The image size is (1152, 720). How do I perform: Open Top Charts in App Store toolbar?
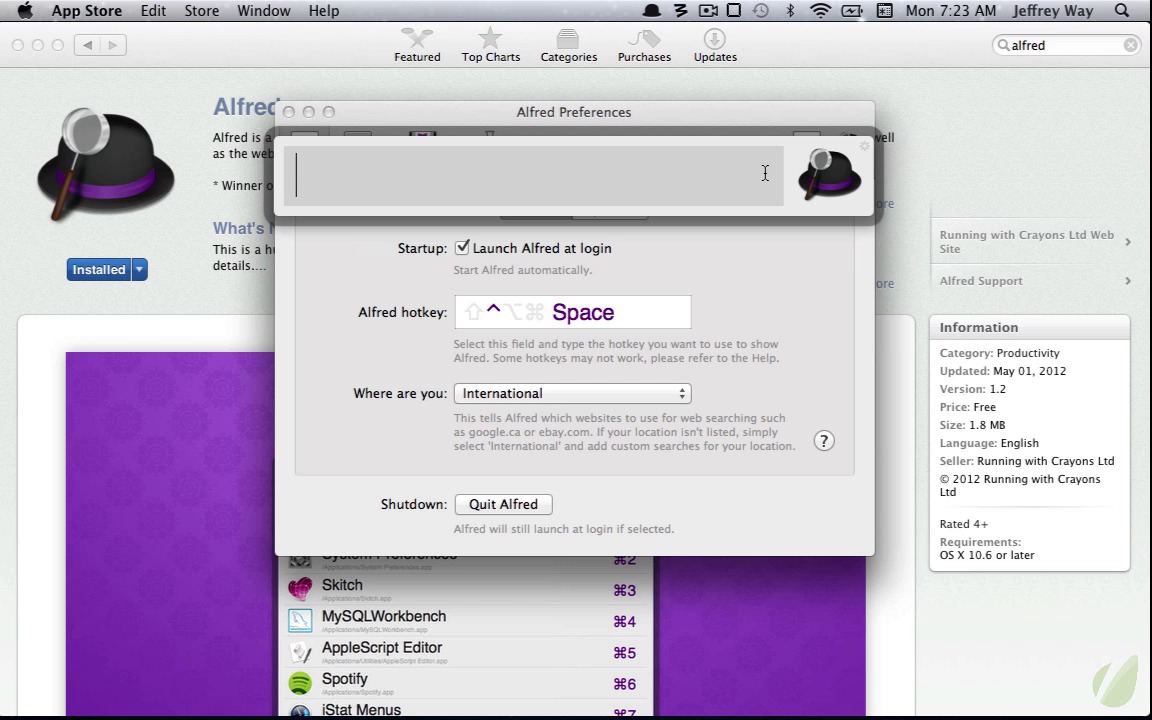(490, 46)
